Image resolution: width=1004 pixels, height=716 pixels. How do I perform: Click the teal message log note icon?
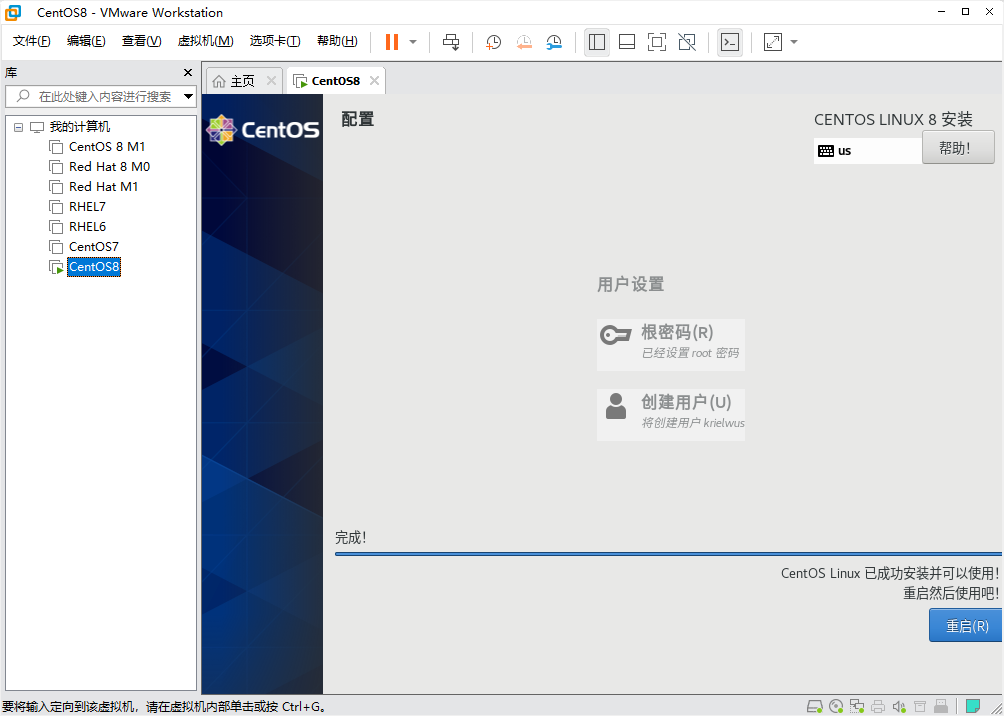pos(972,706)
